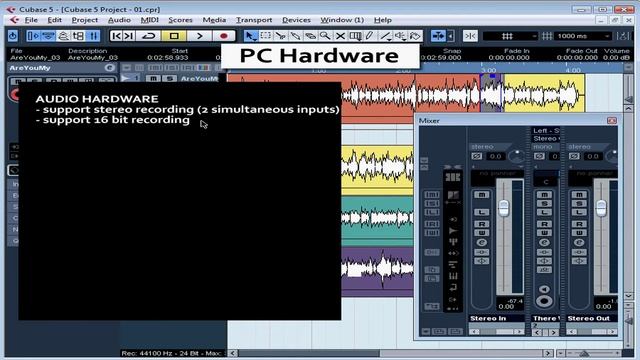
Task: Select the Play speaker tool
Action: tap(400, 36)
